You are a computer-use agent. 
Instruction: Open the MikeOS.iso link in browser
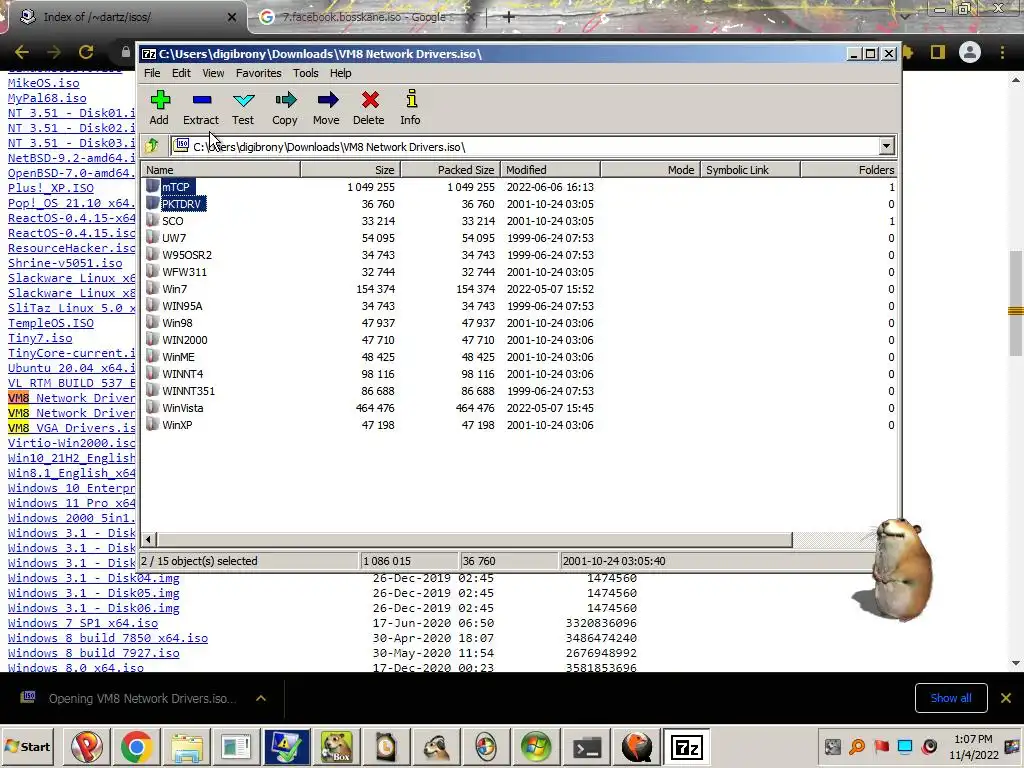point(44,83)
